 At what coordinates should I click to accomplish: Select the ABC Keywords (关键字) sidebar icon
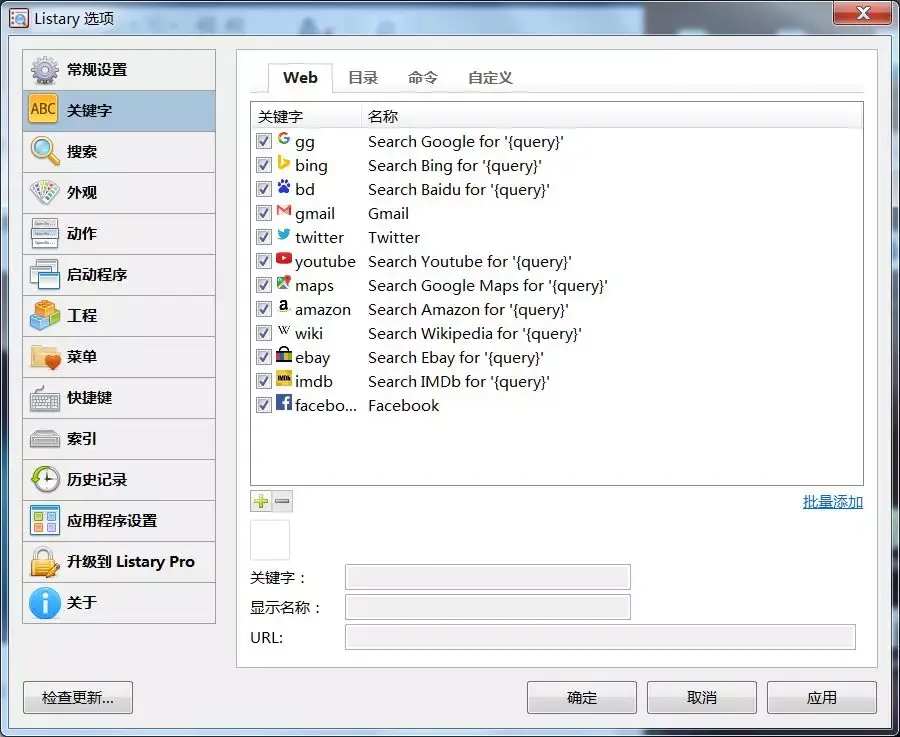[44, 109]
